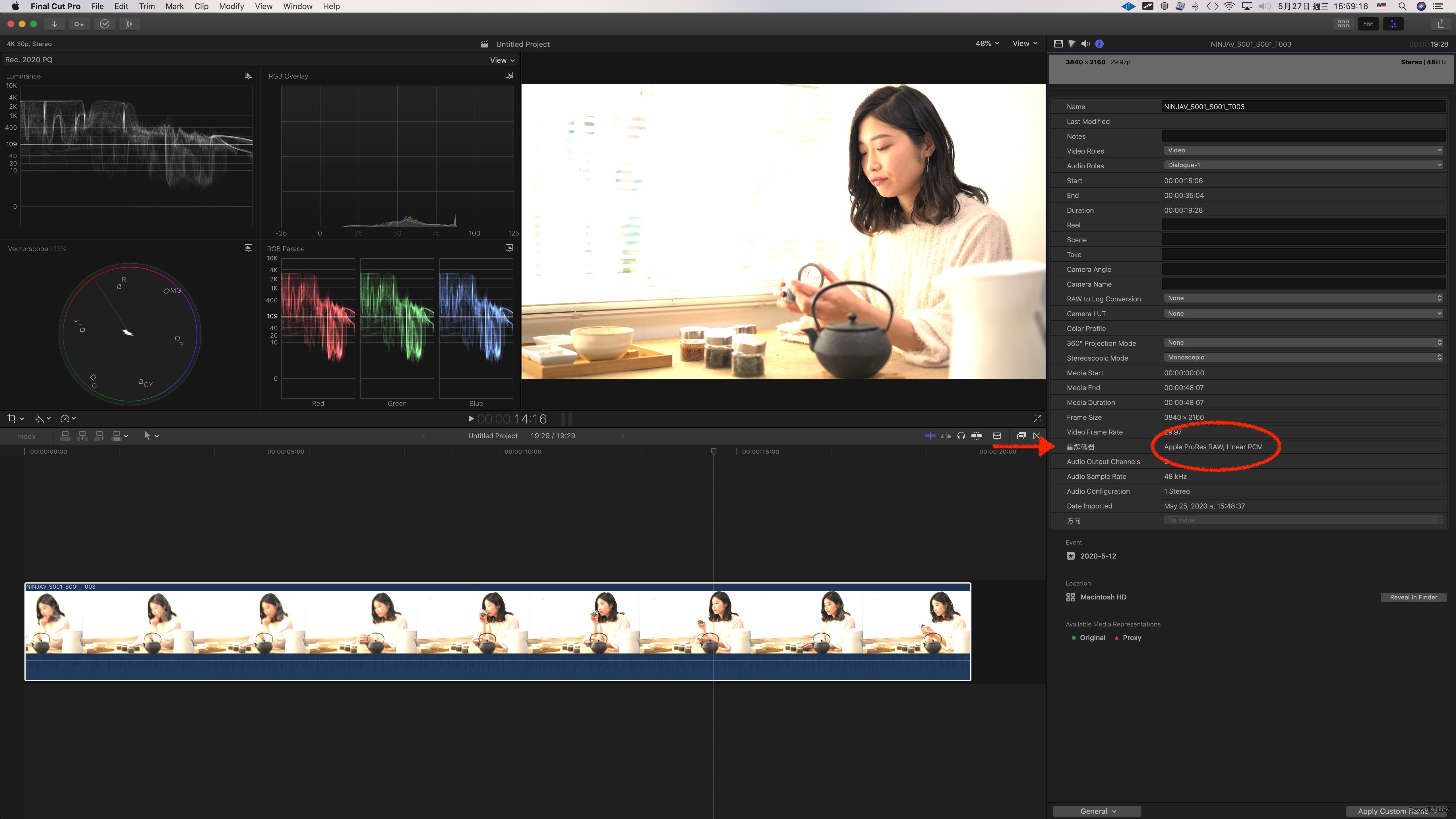
Task: Click the playhead marker on the timeline ruler
Action: coord(713,451)
